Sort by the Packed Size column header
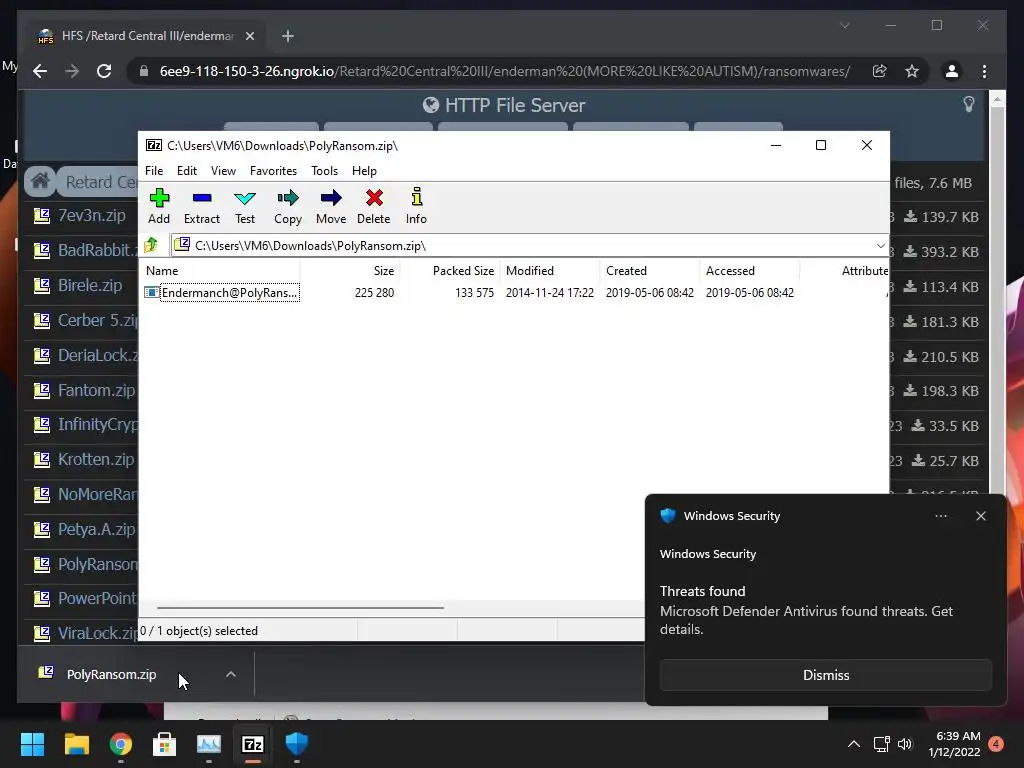Image resolution: width=1024 pixels, height=768 pixels. tap(450, 270)
